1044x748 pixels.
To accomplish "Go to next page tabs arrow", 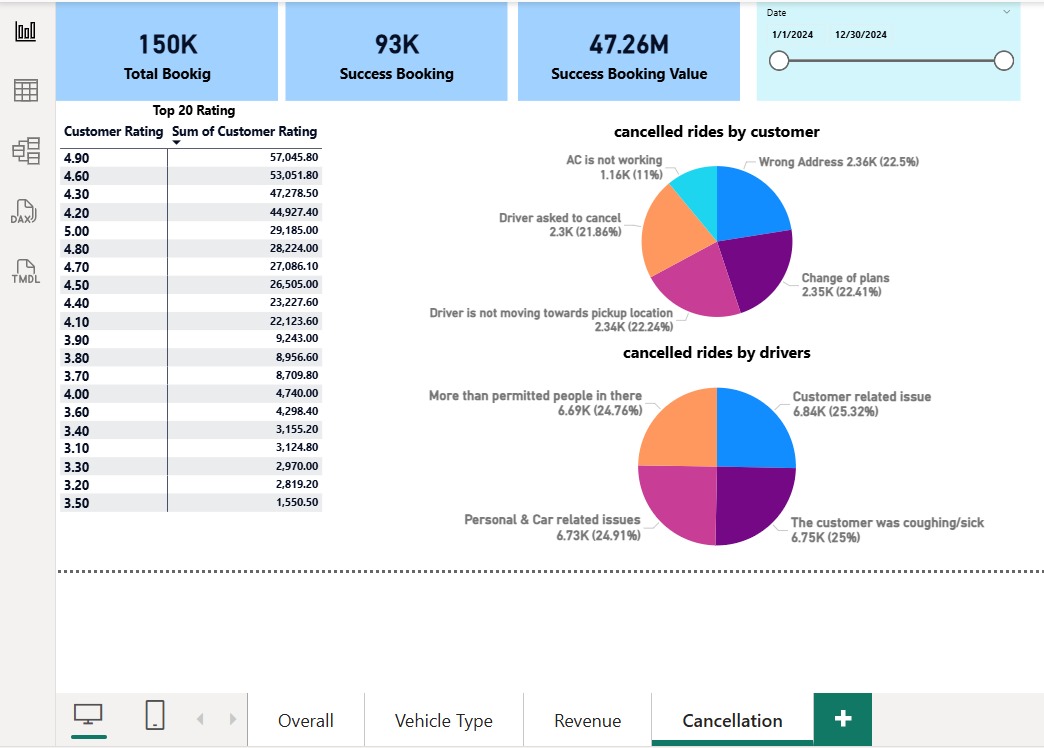I will 232,719.
